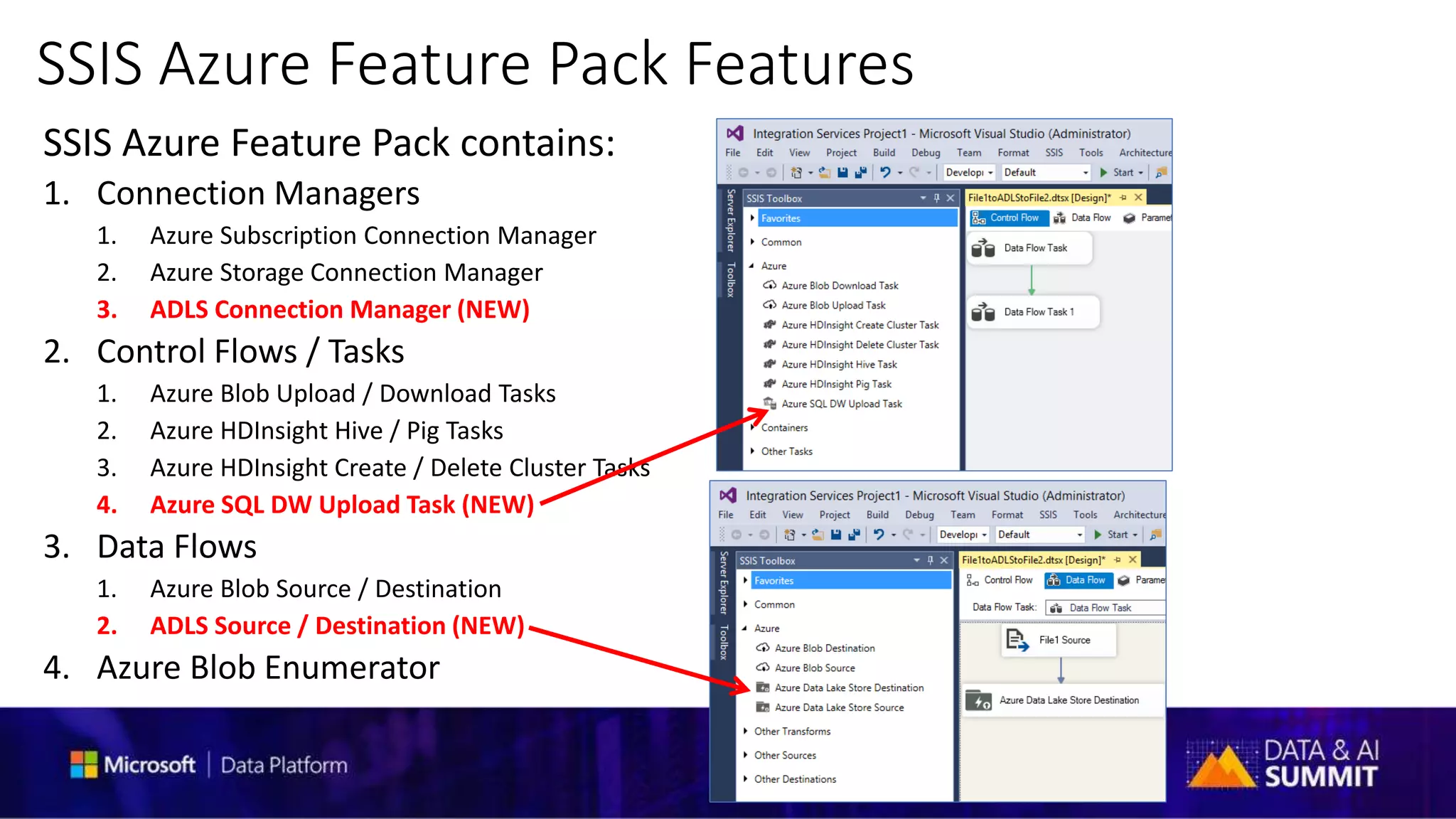Select Azure Data Lake Store Destination canvas component
Viewport: 1456px width, 819px height.
(x=1063, y=700)
